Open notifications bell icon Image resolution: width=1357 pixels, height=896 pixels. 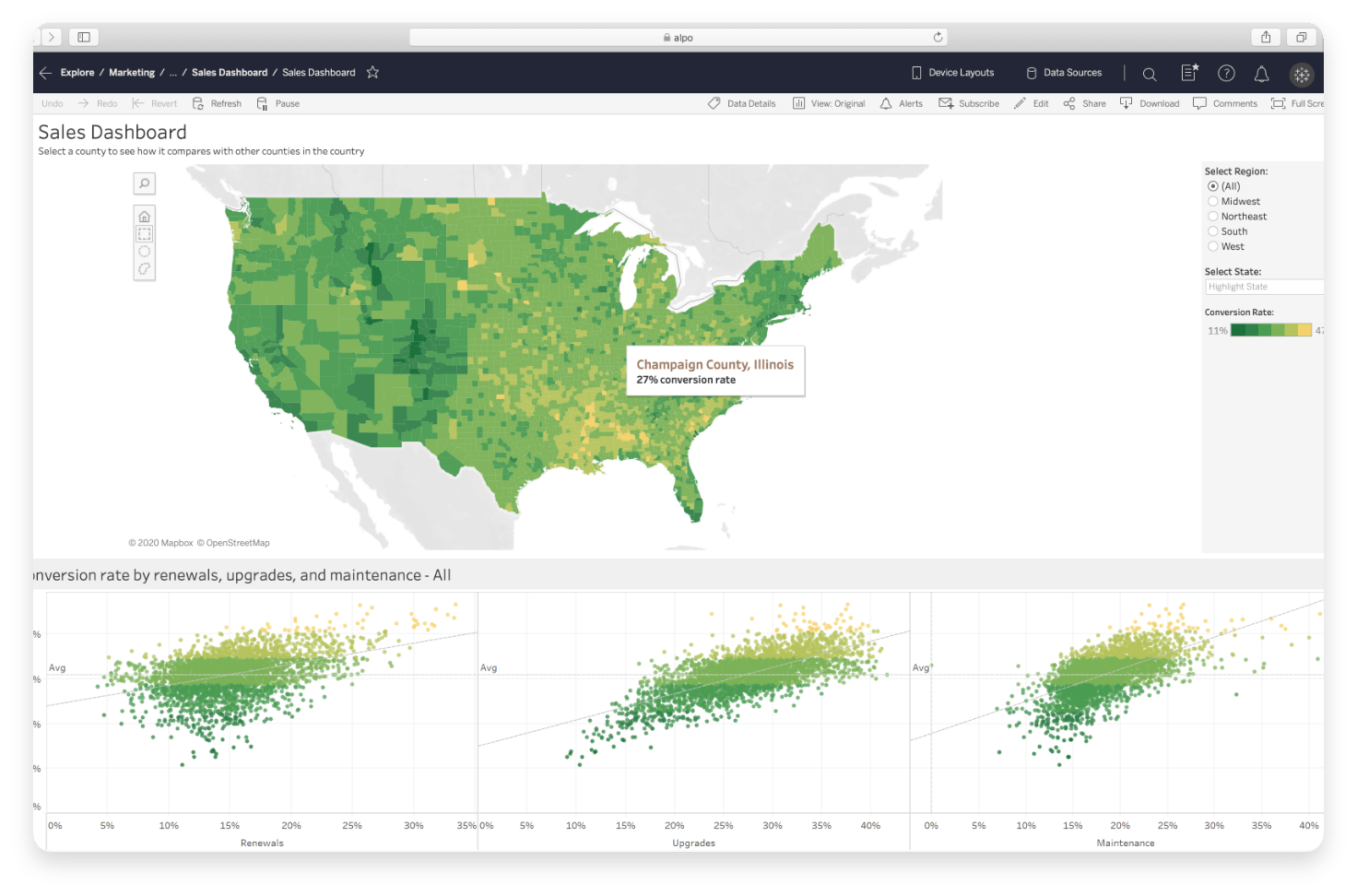[1261, 74]
